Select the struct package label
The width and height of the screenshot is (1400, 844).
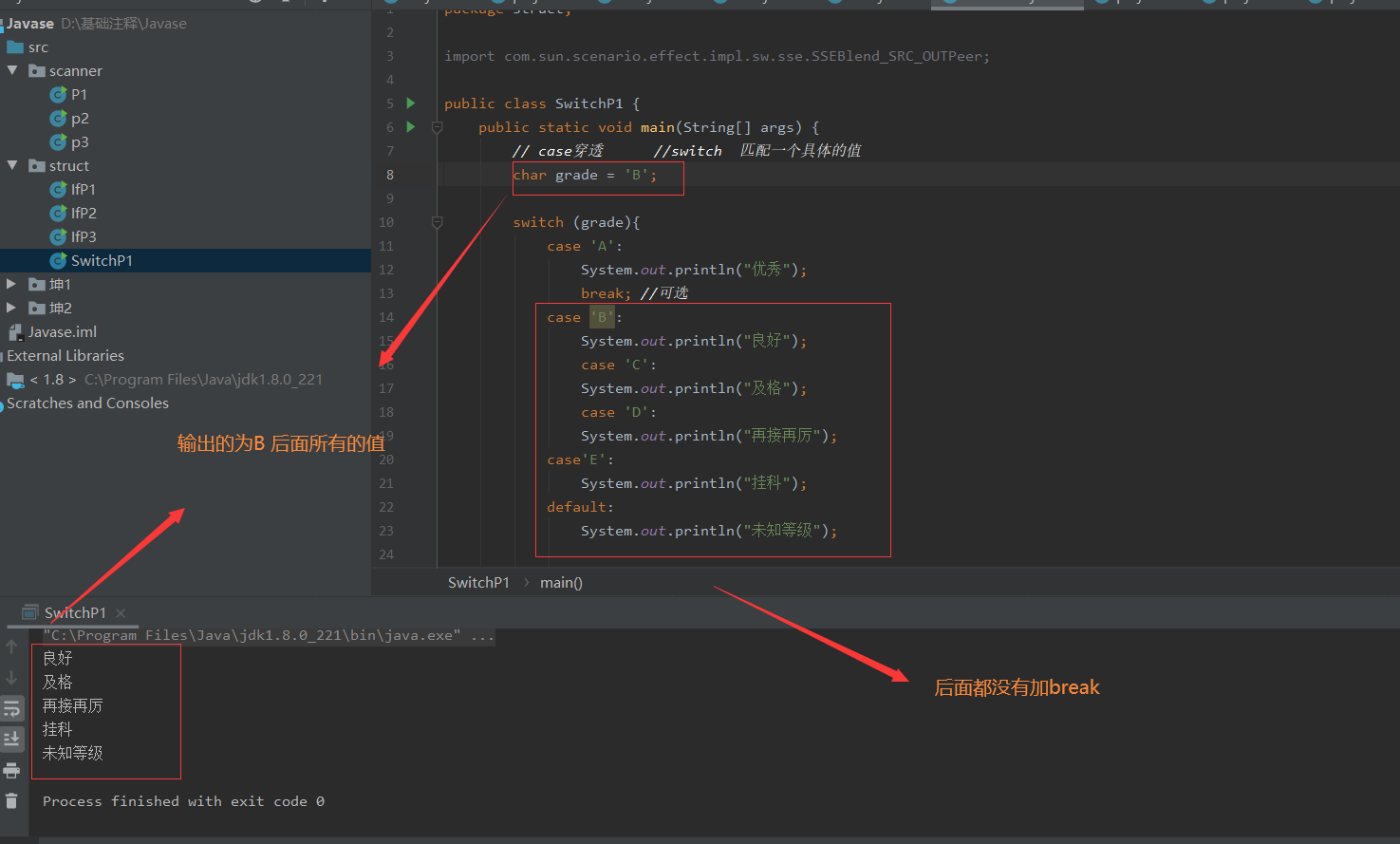[x=69, y=165]
